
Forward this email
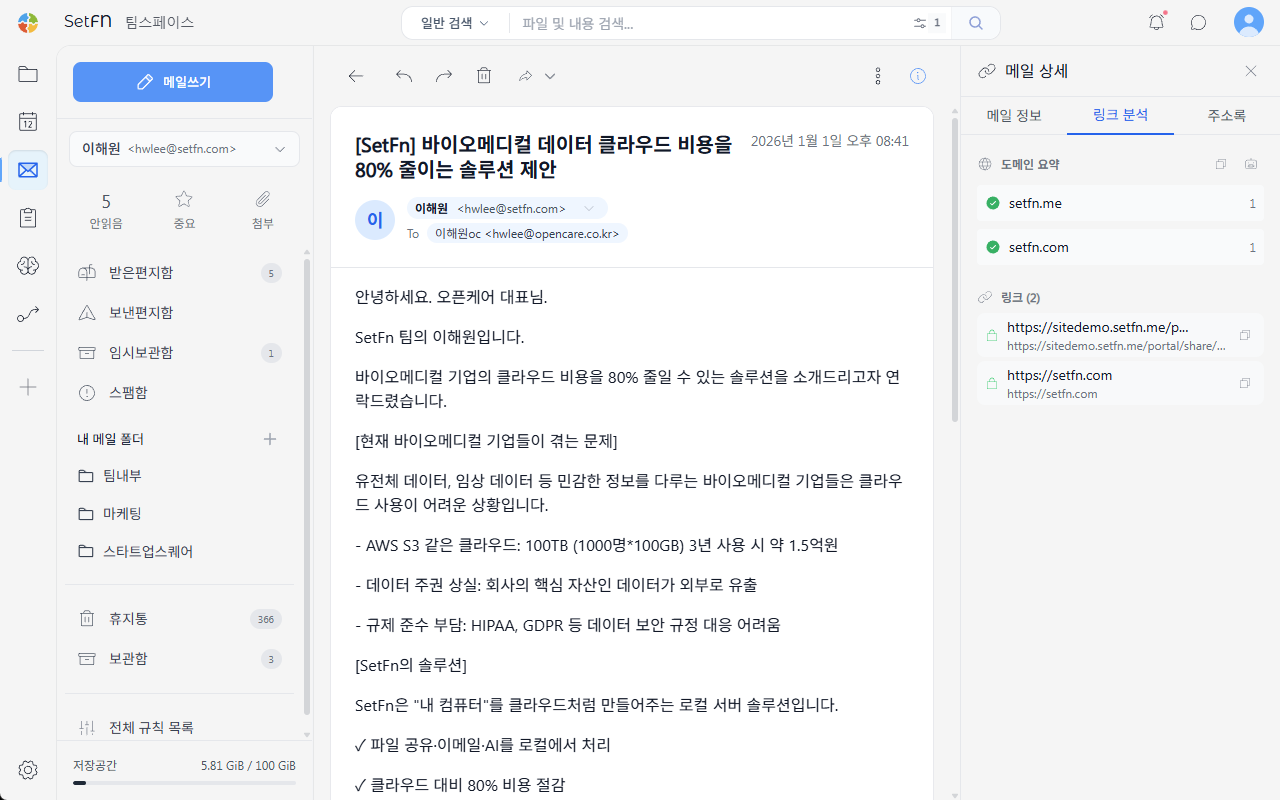[444, 76]
